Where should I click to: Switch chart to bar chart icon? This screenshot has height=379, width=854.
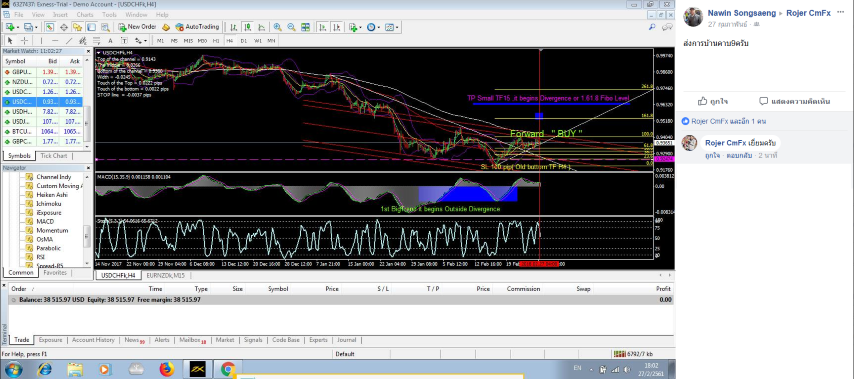(233, 27)
